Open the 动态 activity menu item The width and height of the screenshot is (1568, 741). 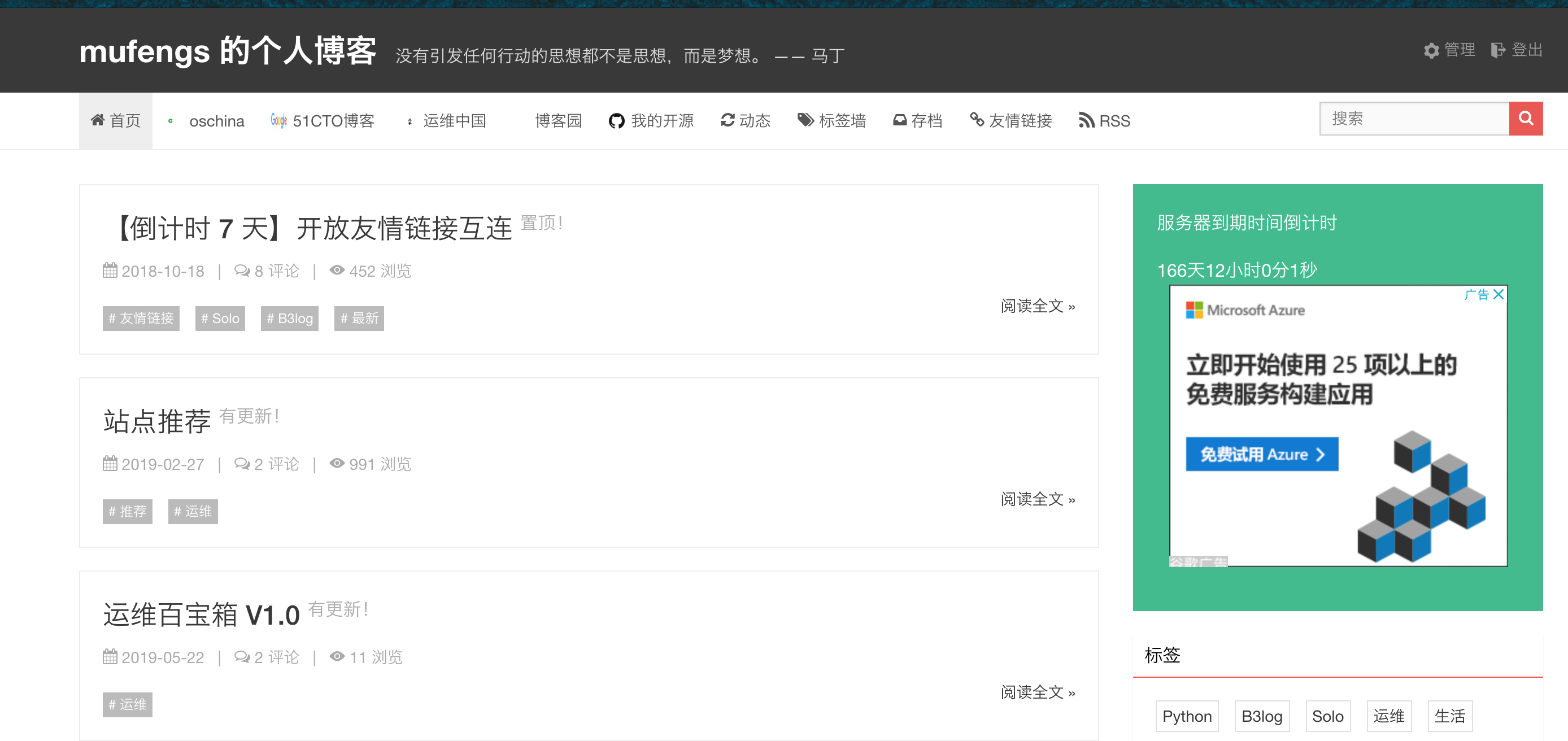745,120
